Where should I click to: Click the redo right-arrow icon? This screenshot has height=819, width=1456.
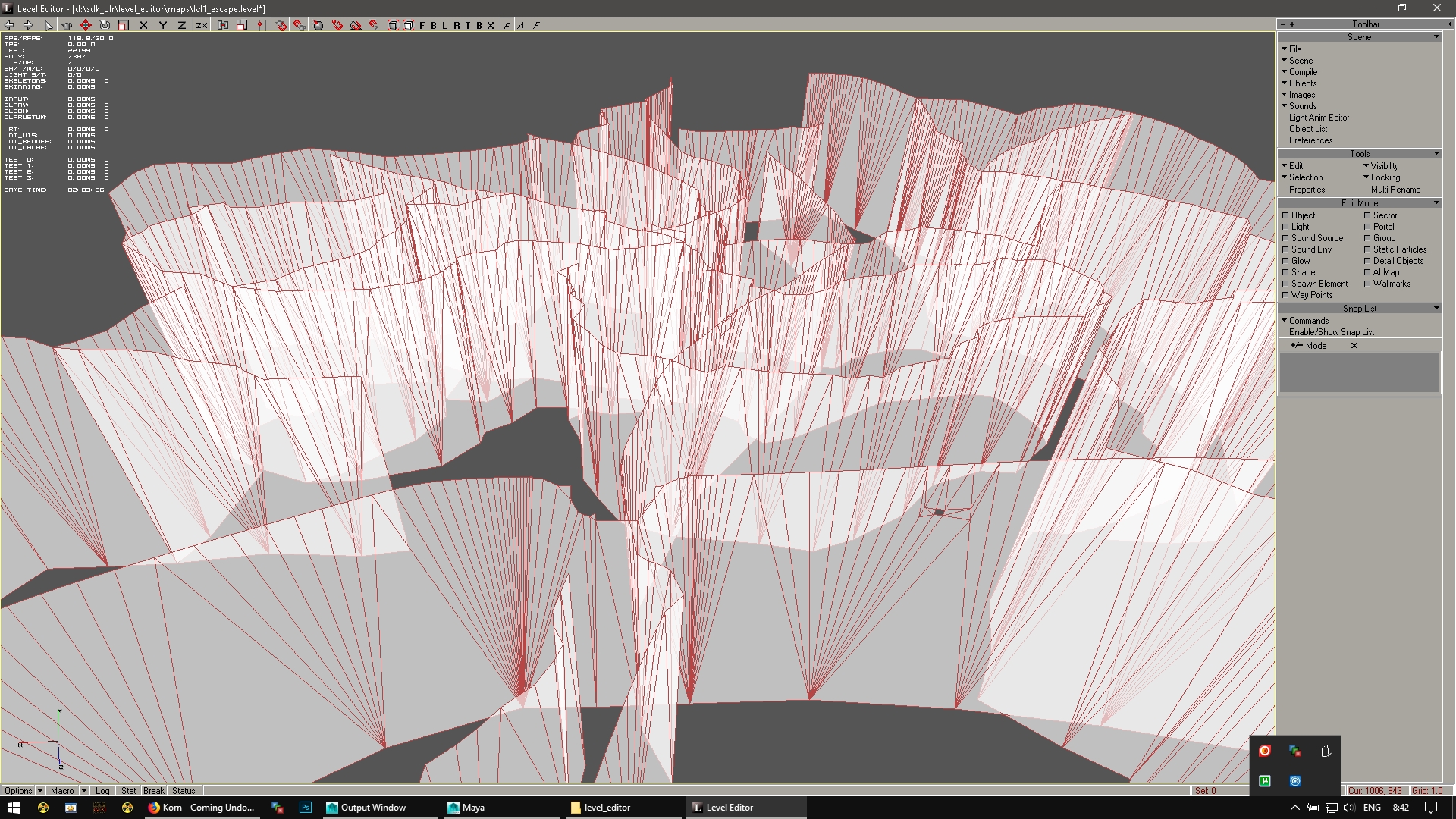[28, 25]
